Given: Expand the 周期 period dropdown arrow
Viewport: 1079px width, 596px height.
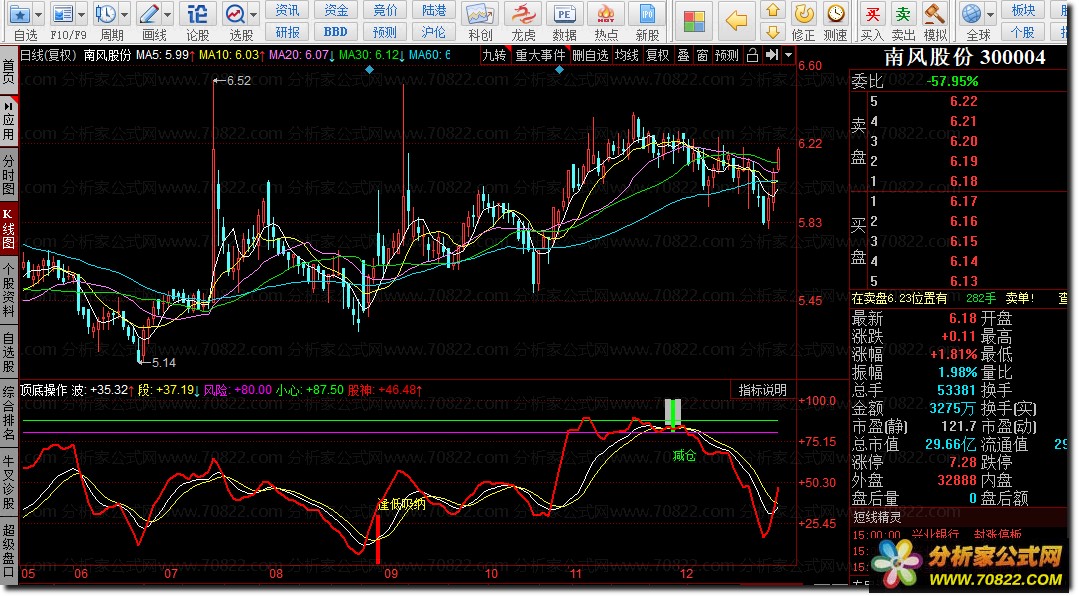Looking at the screenshot, I should coord(125,14).
